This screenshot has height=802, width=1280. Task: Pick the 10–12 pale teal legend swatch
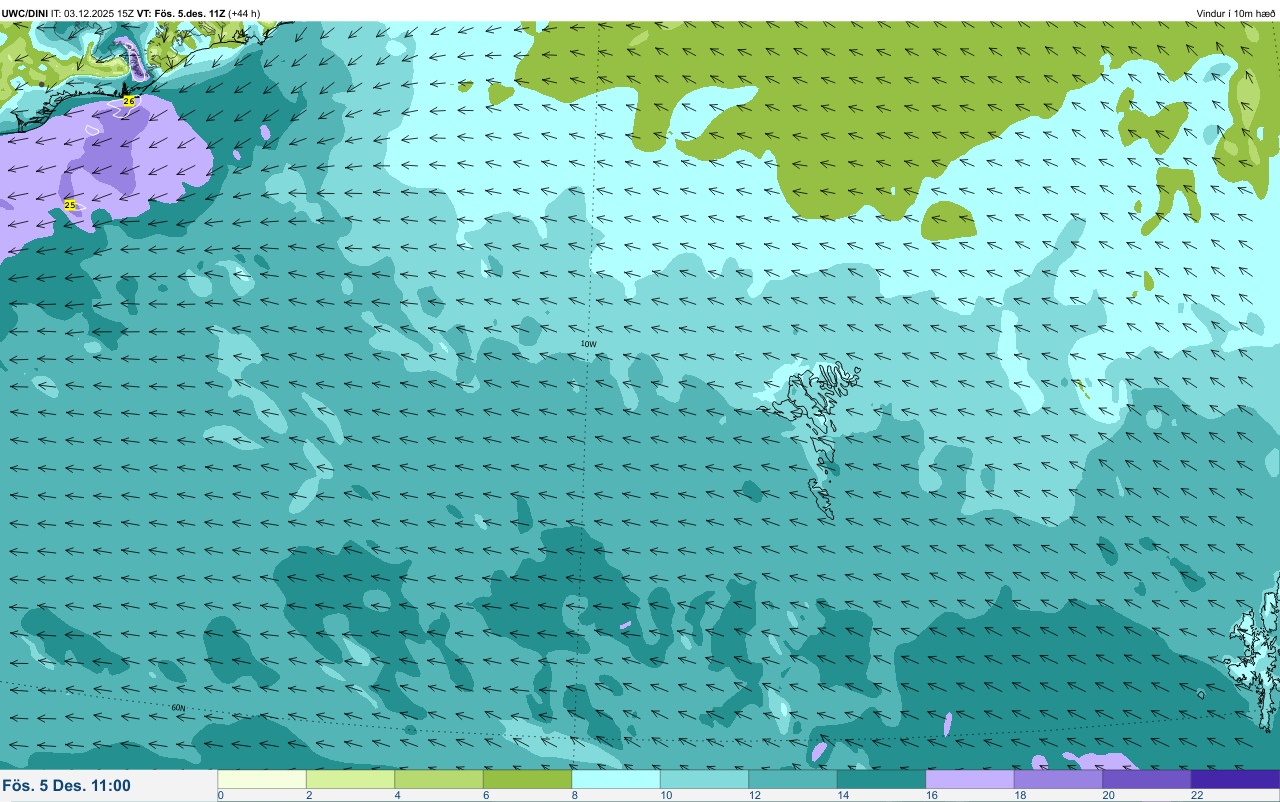point(704,779)
